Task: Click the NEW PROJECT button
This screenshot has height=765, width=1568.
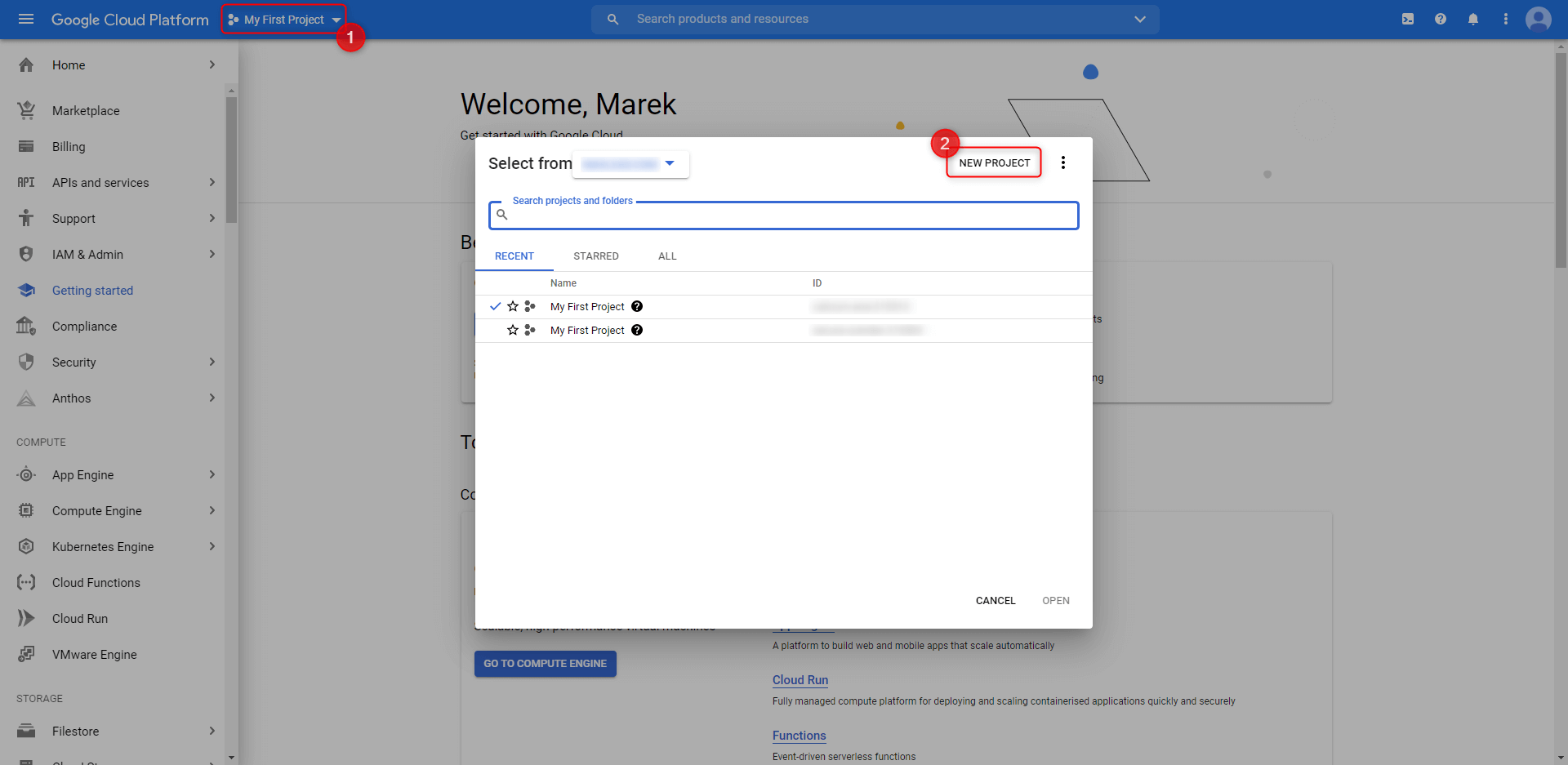Action: (994, 162)
